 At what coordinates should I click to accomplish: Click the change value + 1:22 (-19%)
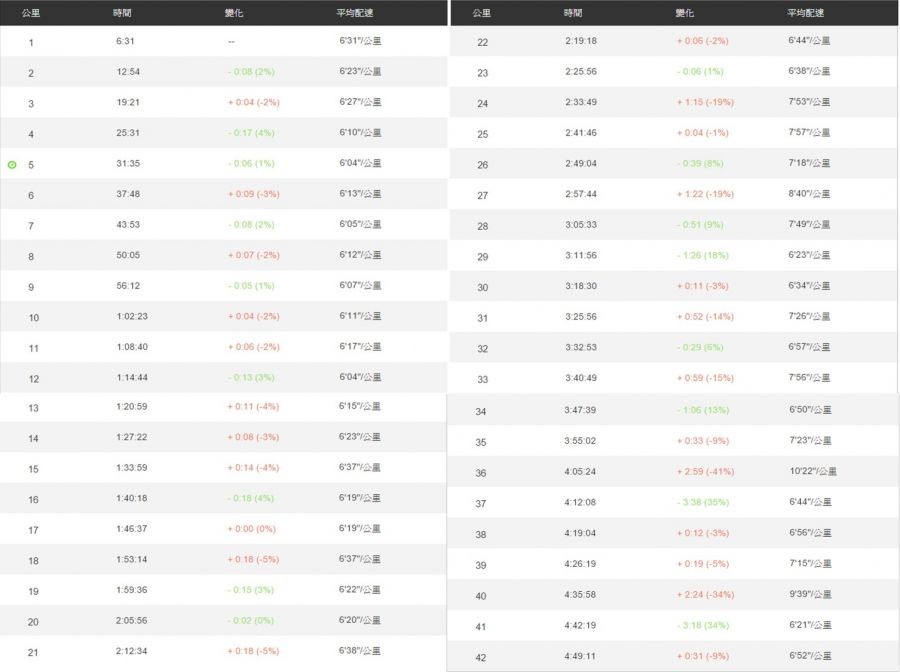click(x=705, y=194)
